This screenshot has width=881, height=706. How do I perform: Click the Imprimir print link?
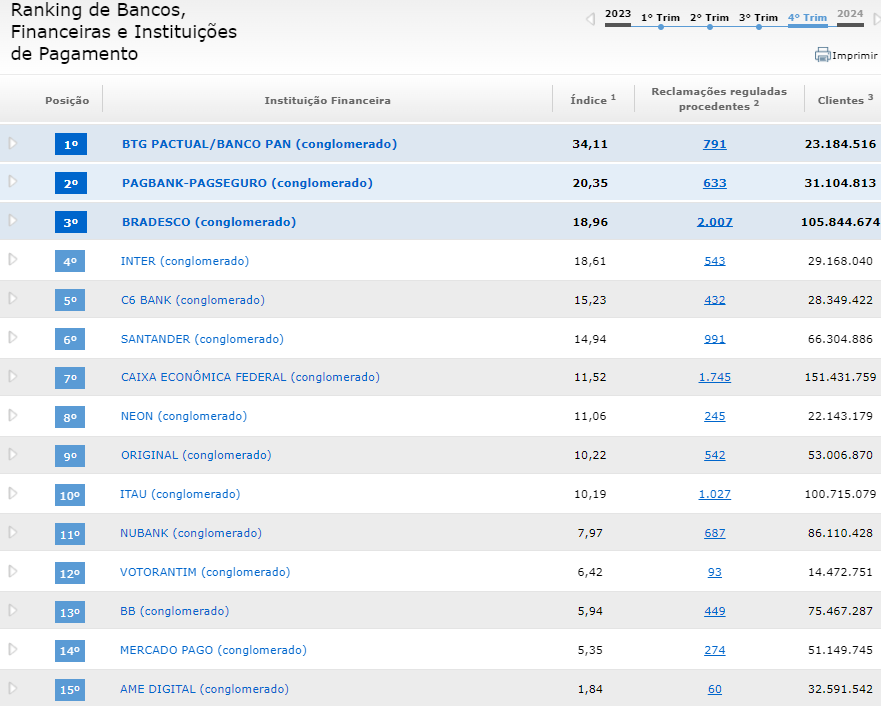tap(855, 56)
